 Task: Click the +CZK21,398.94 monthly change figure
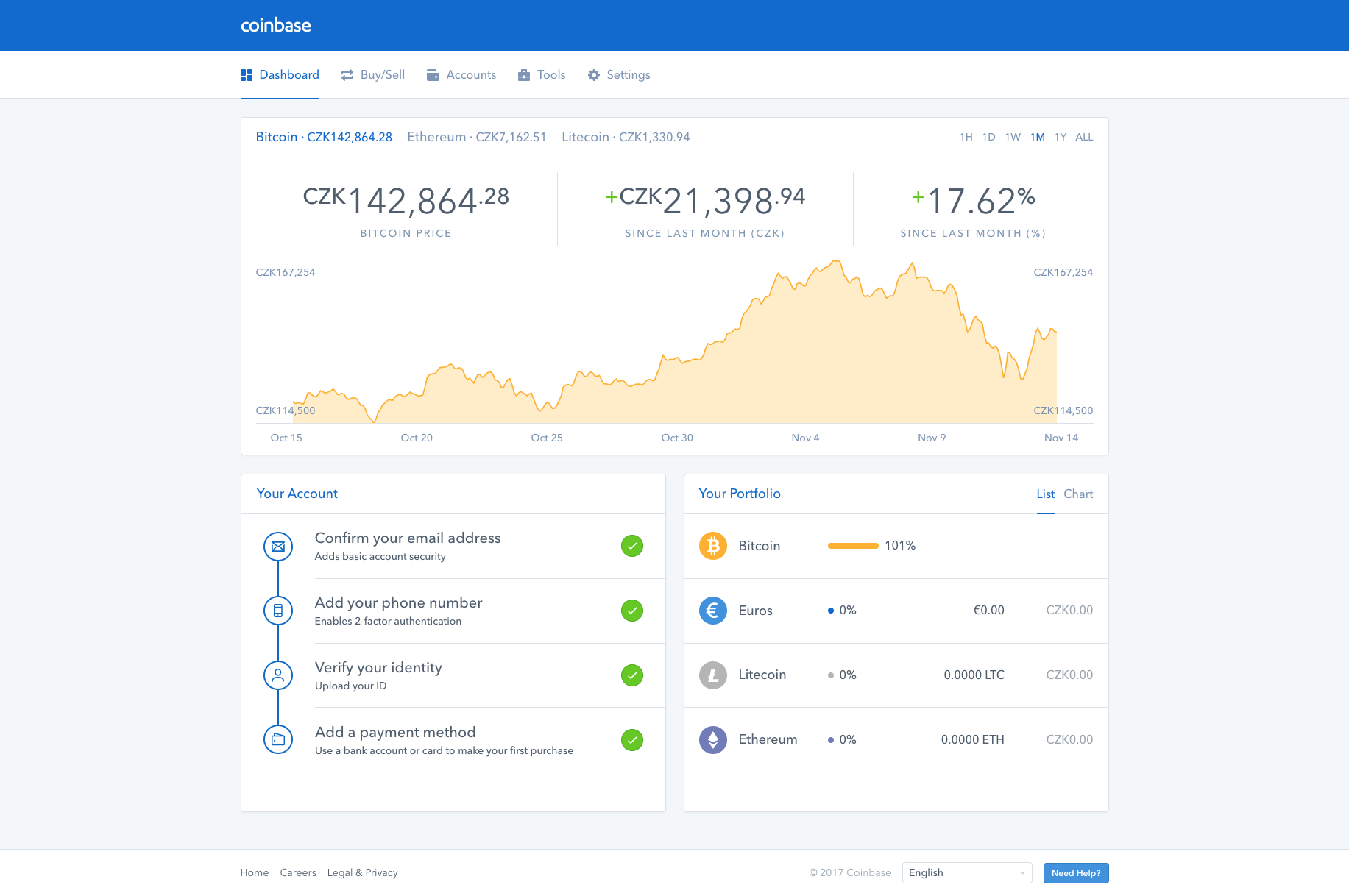(x=705, y=200)
